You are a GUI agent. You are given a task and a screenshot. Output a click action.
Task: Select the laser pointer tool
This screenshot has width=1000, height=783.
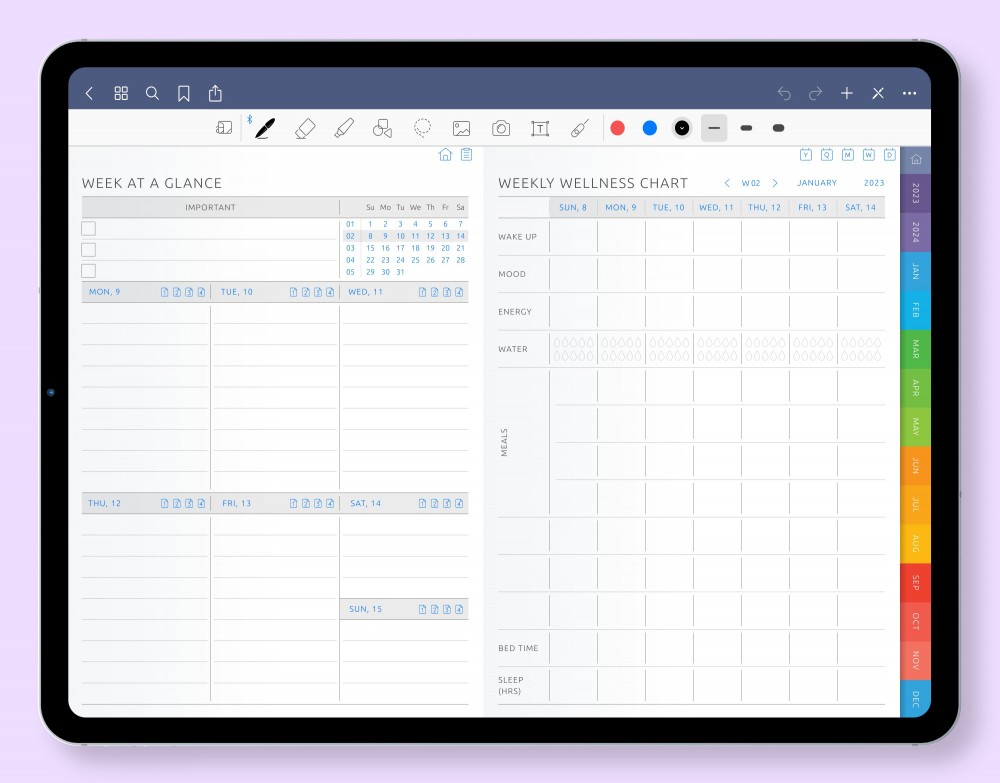click(580, 128)
